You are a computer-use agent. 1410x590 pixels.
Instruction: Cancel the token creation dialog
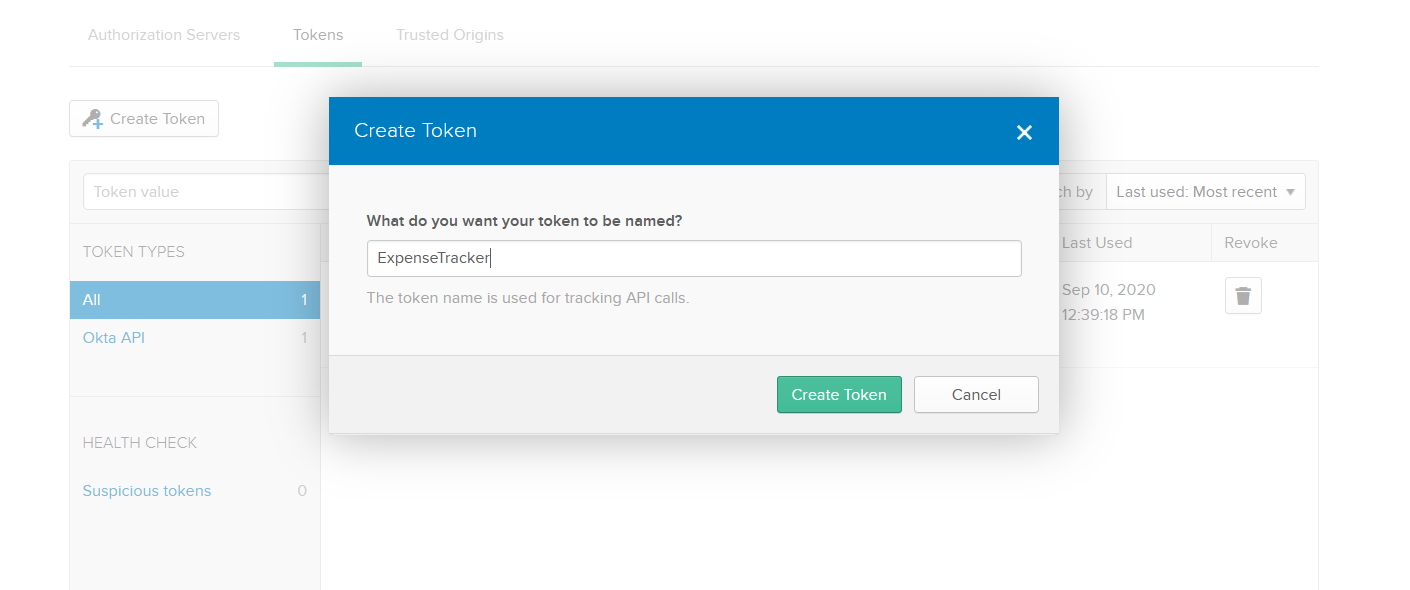pos(976,395)
